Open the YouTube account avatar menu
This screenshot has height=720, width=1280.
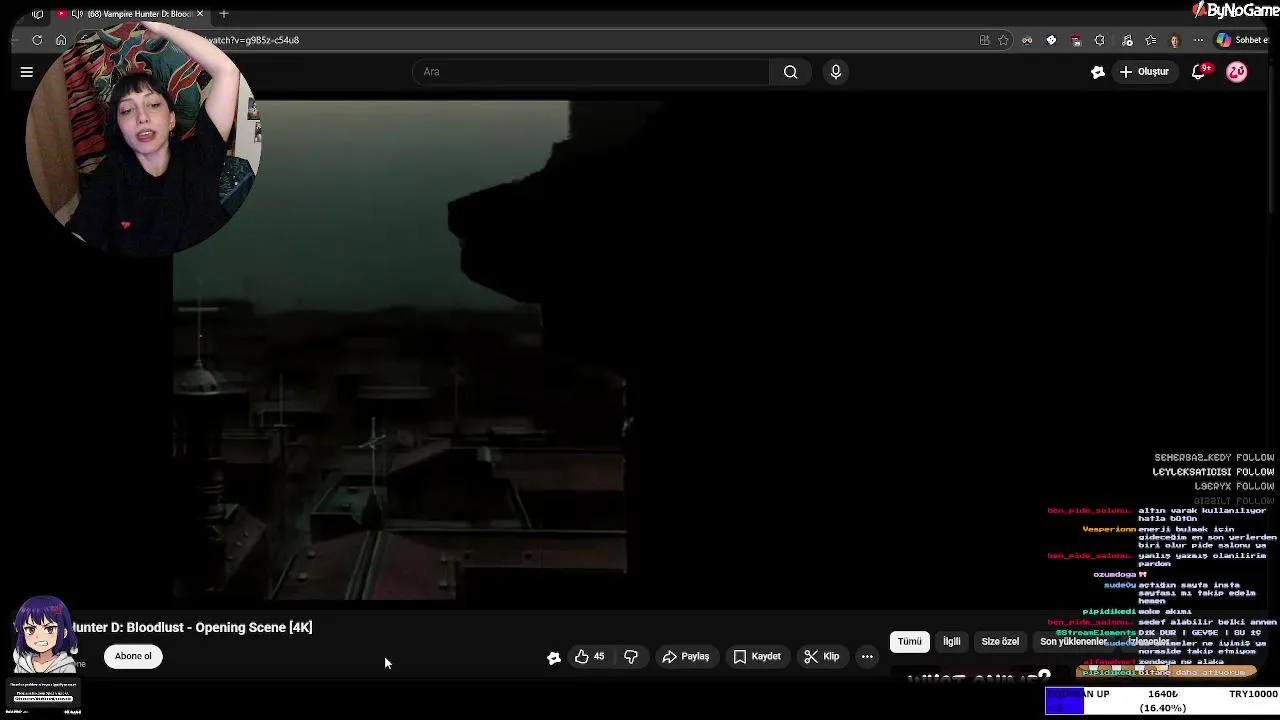coord(1237,72)
